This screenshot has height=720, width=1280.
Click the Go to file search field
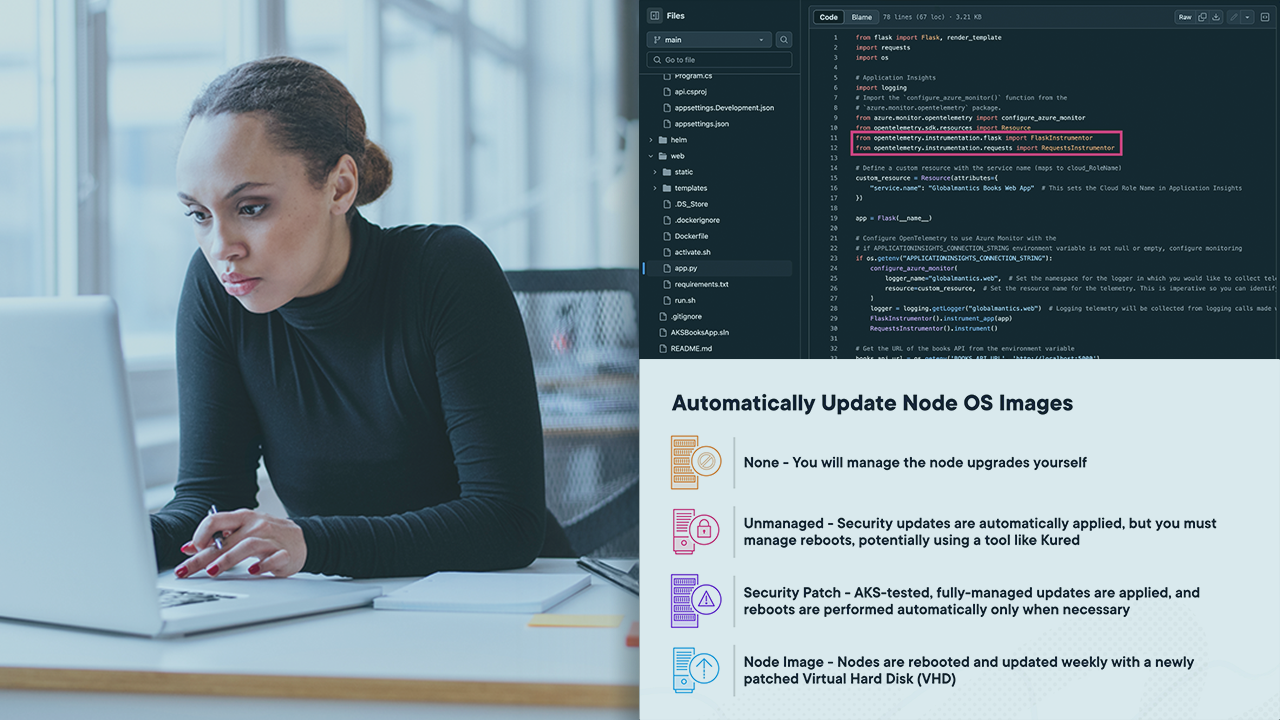pyautogui.click(x=718, y=60)
